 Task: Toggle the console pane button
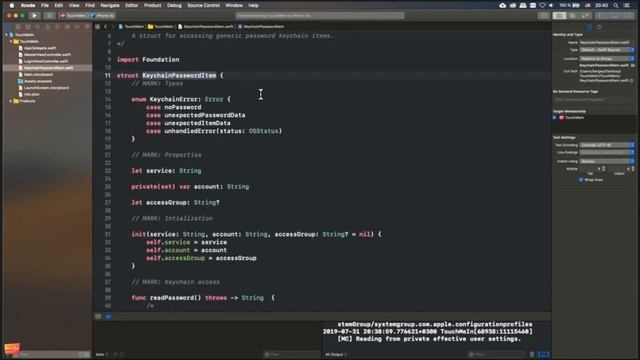pos(547,354)
